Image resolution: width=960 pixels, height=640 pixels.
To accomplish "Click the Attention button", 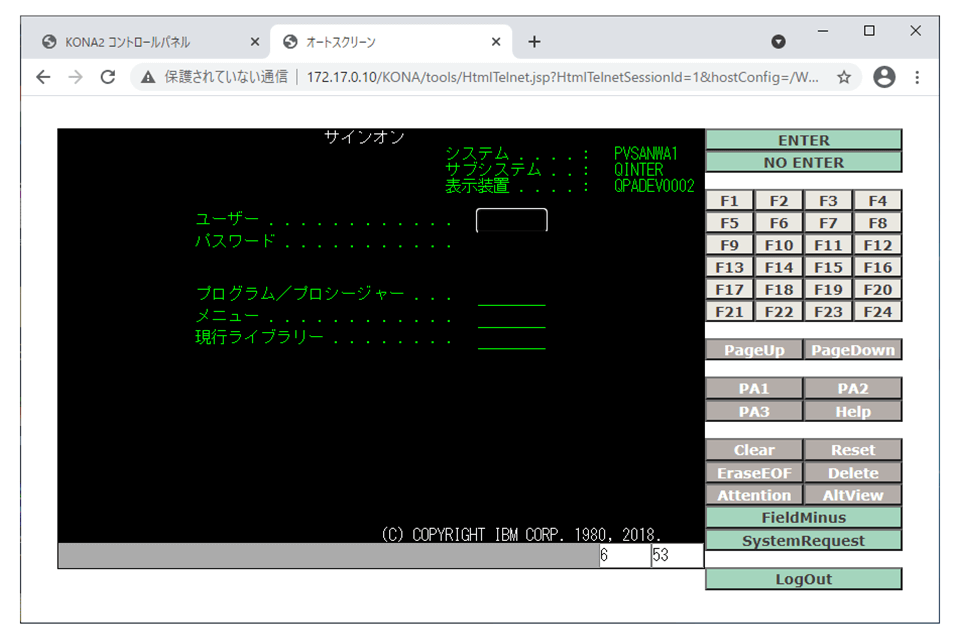I will 754,495.
